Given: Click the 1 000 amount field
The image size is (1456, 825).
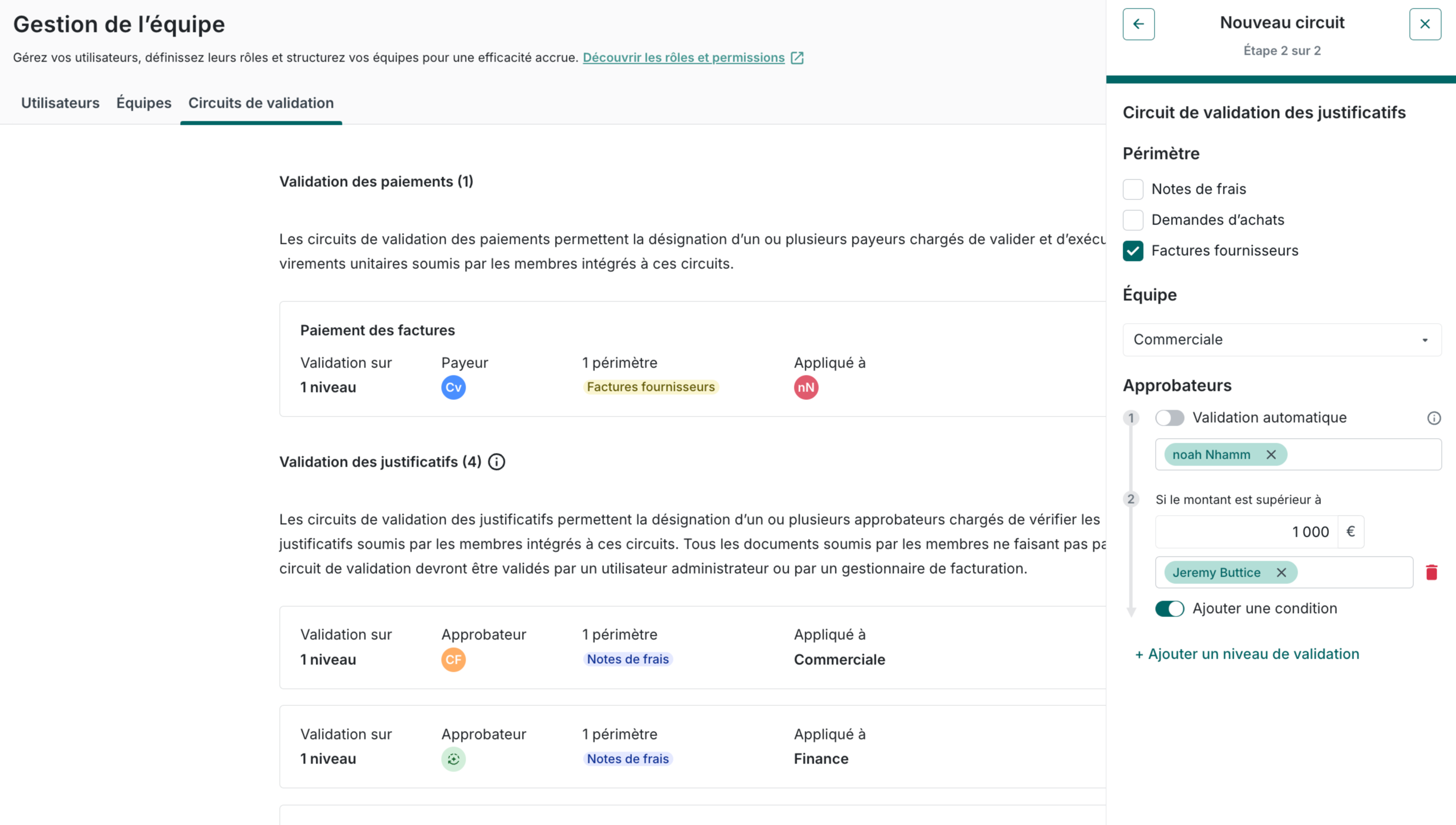Looking at the screenshot, I should [x=1246, y=532].
